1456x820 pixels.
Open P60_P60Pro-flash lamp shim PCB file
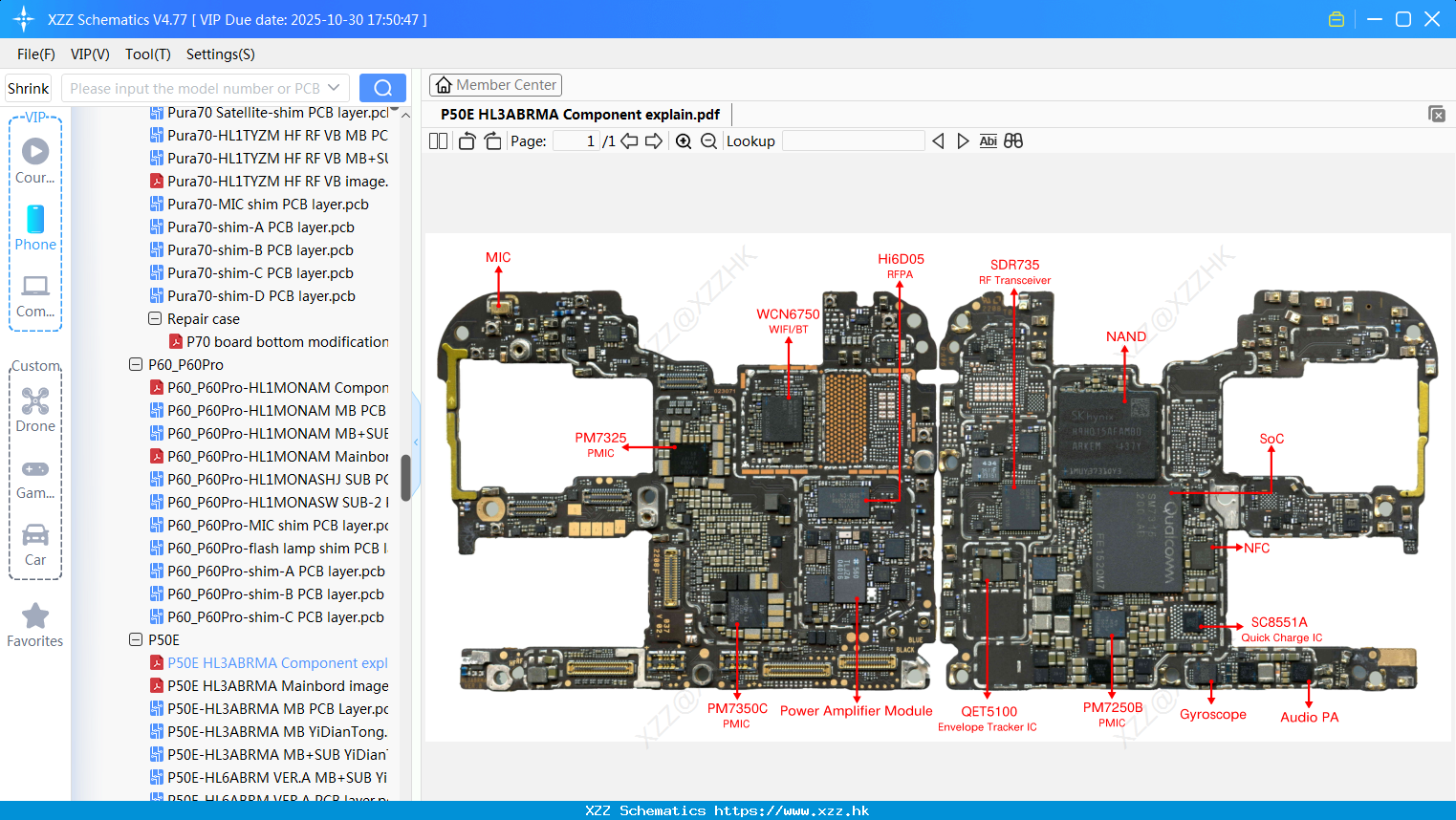269,548
